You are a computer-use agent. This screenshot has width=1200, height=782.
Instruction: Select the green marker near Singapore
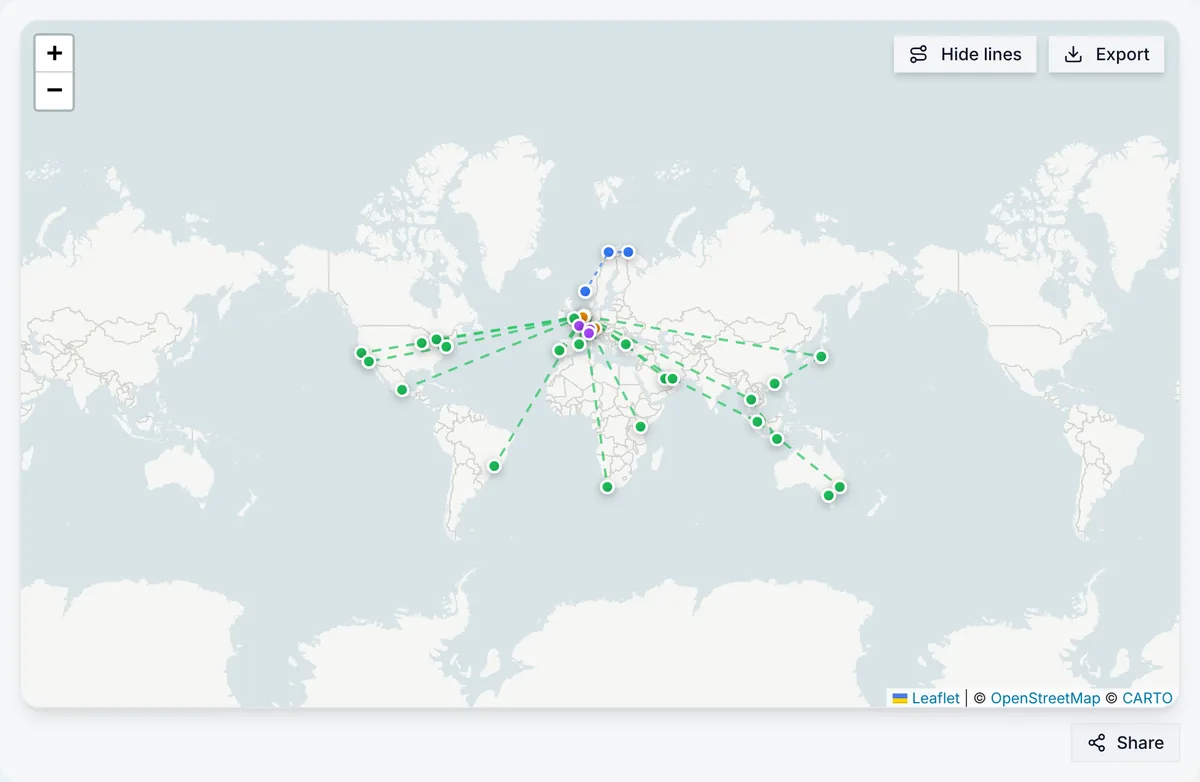757,422
